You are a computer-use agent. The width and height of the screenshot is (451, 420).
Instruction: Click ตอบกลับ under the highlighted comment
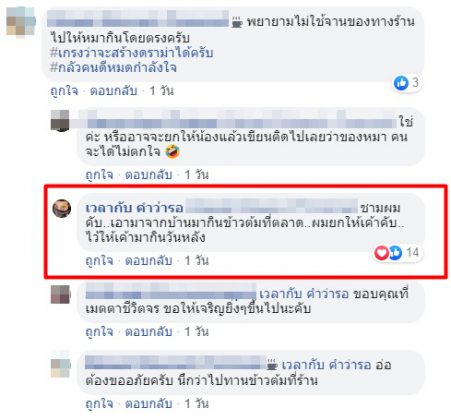click(x=149, y=260)
